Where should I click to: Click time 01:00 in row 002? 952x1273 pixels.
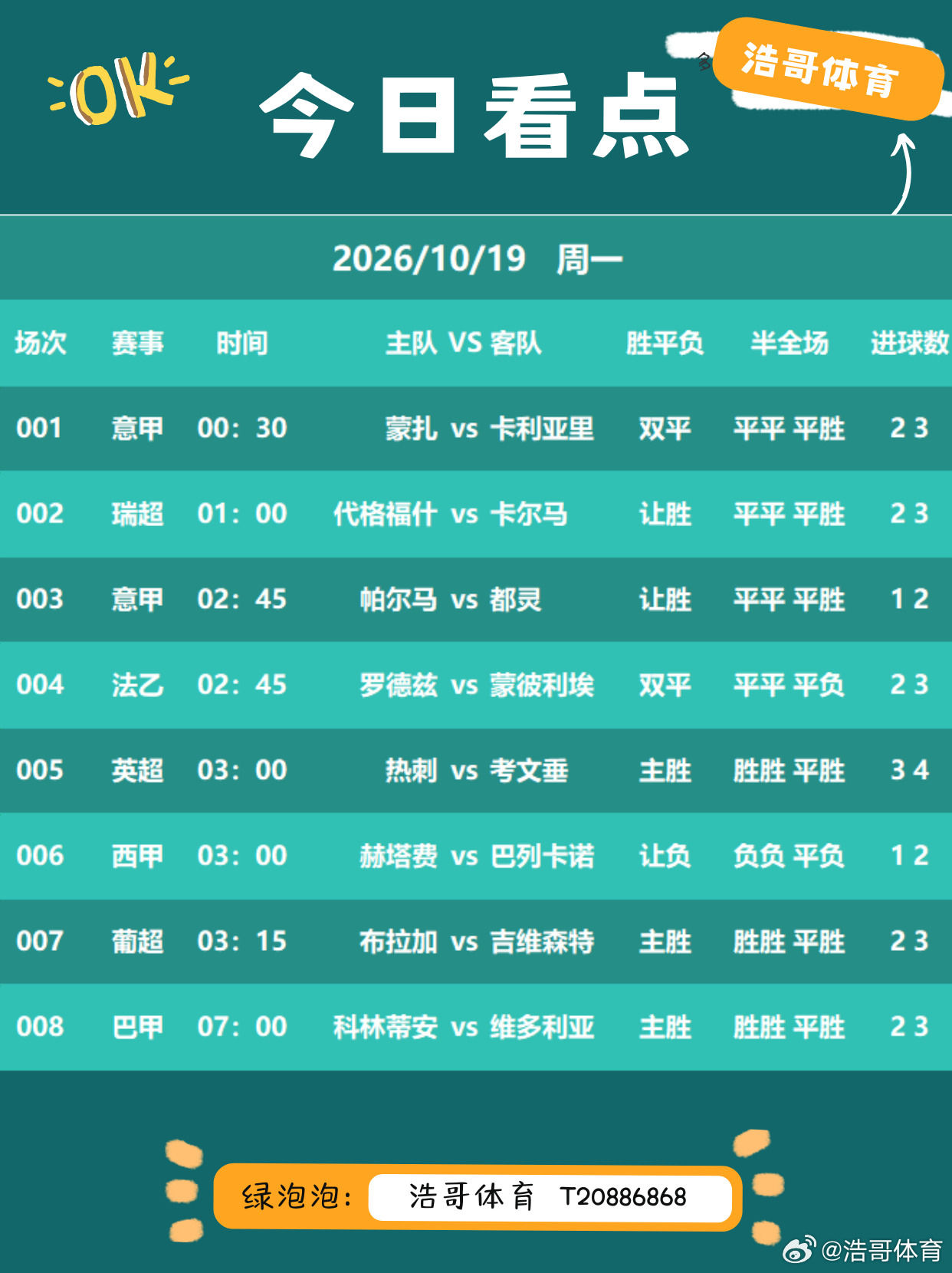(x=242, y=513)
